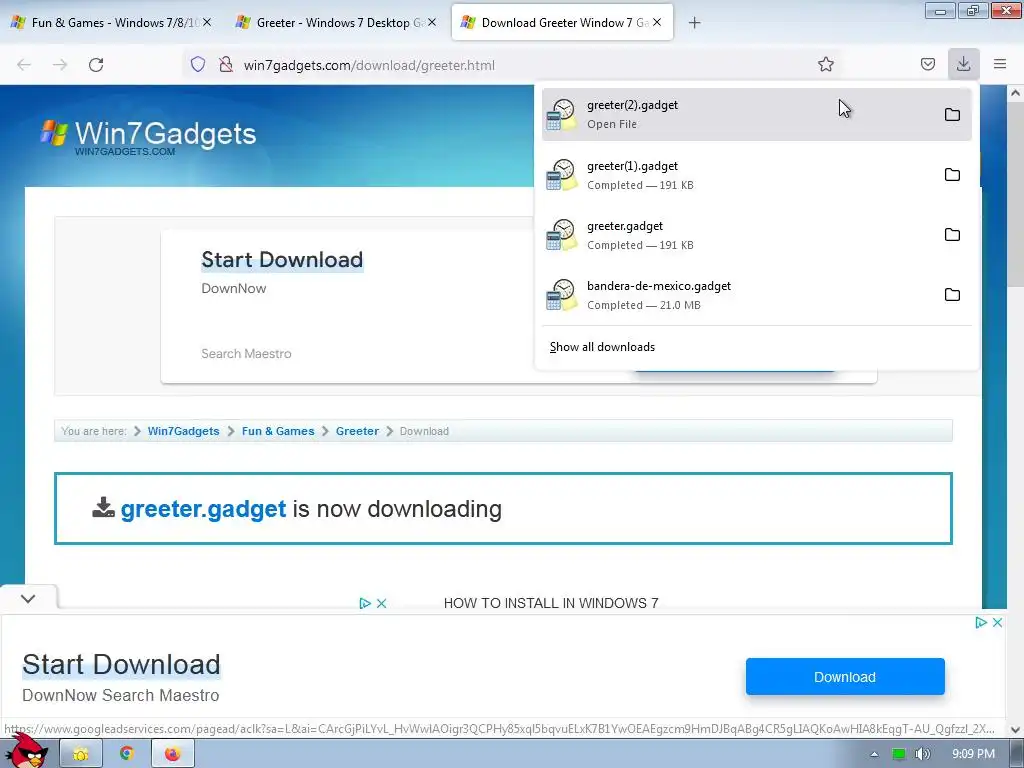Click Start Download in bottom banner

[x=121, y=665]
